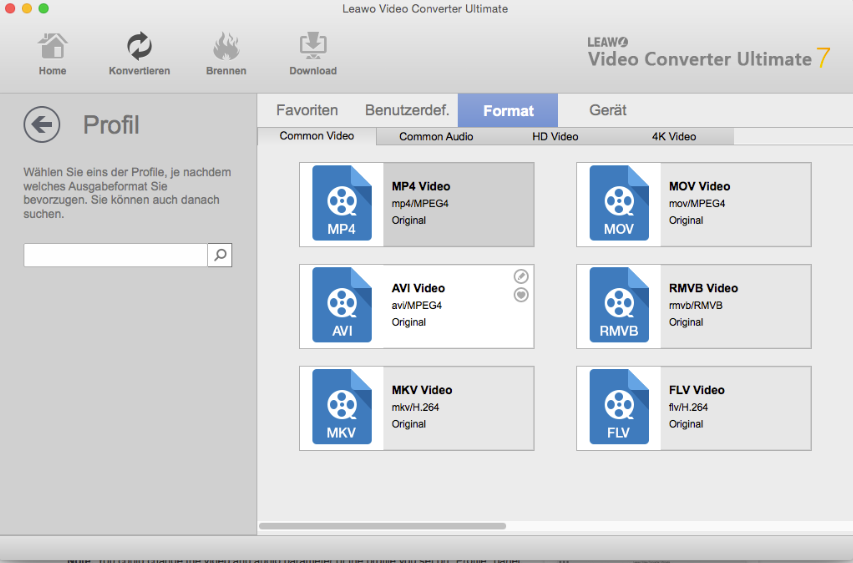Choose the MP4 Video profile
The height and width of the screenshot is (563, 853).
[x=417, y=204]
